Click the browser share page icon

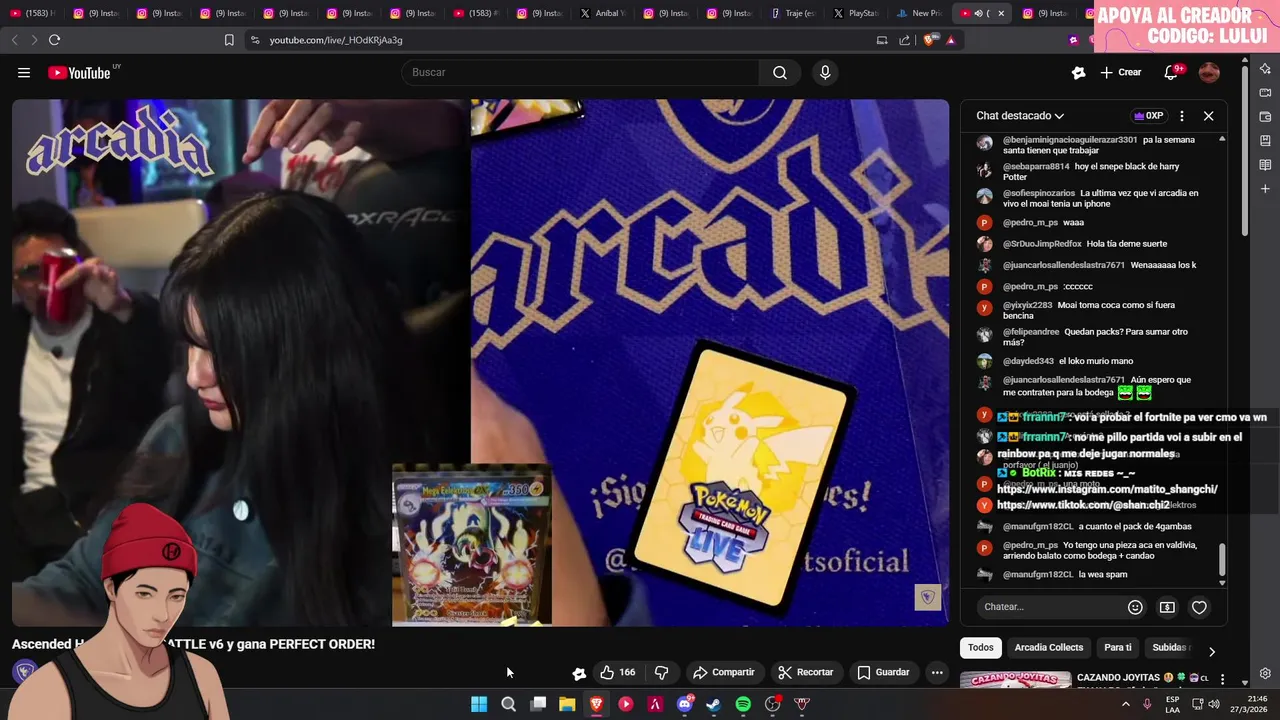[x=904, y=40]
